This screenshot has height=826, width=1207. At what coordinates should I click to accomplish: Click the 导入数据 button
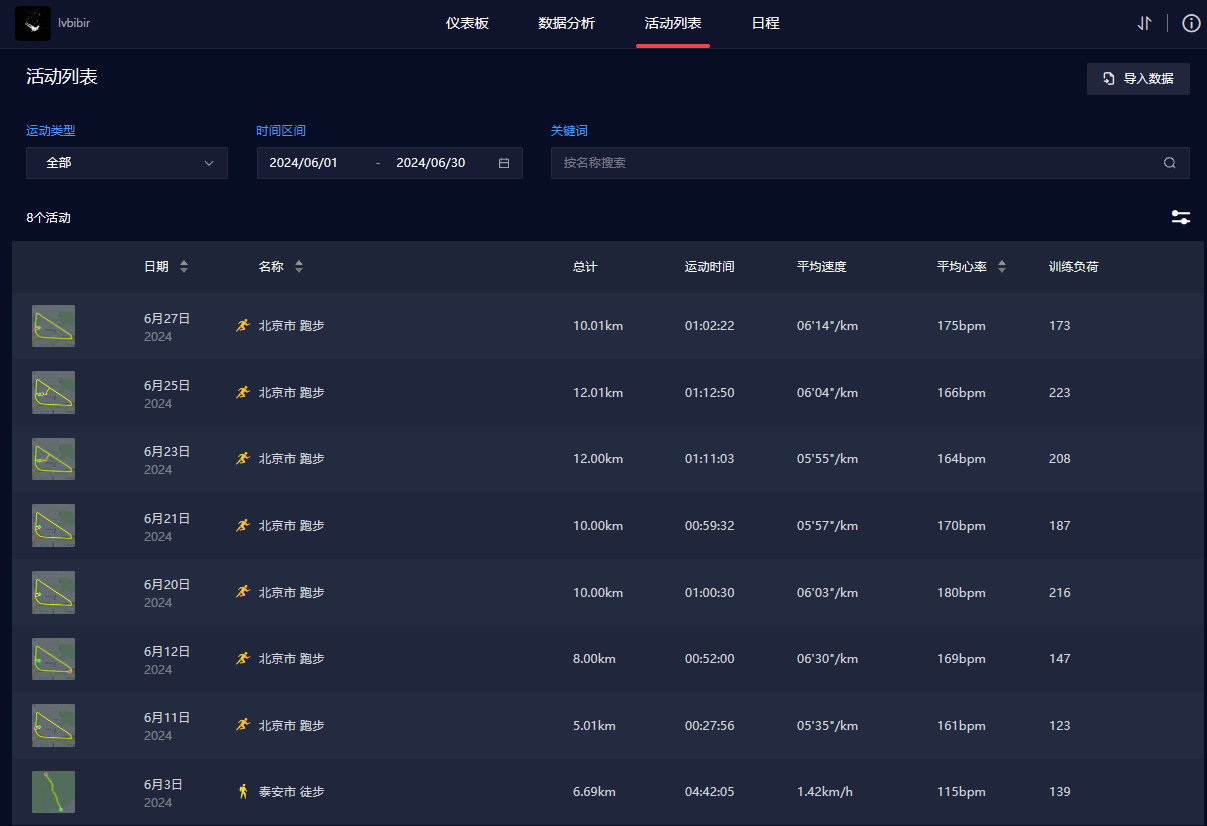(1138, 79)
